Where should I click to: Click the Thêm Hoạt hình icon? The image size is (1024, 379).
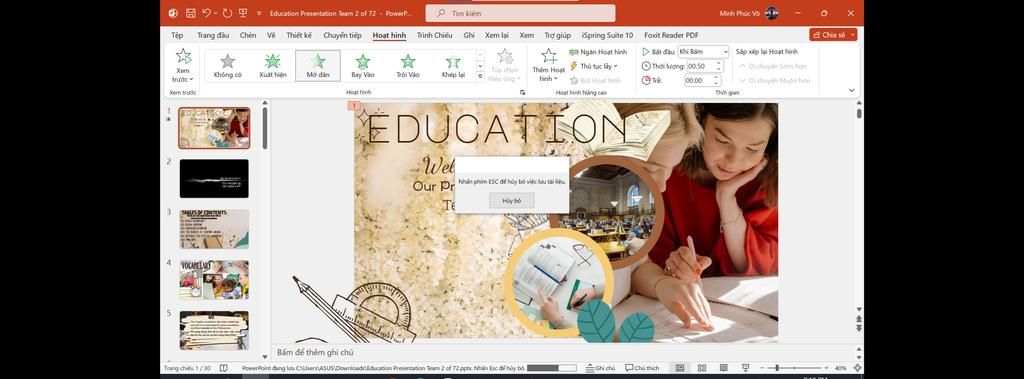(549, 56)
